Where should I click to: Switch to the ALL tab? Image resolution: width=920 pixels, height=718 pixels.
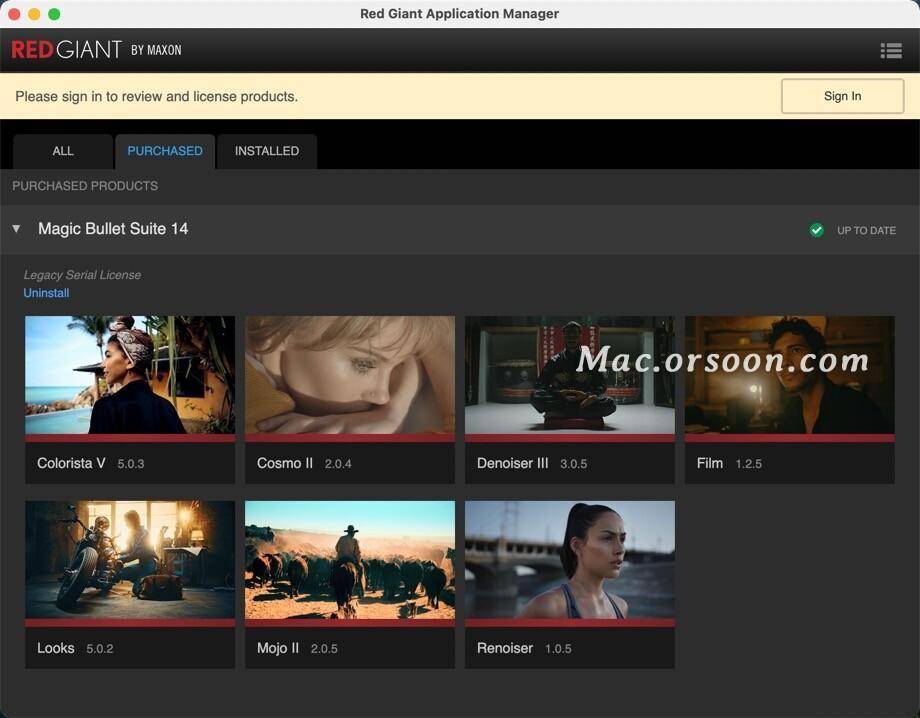(63, 151)
